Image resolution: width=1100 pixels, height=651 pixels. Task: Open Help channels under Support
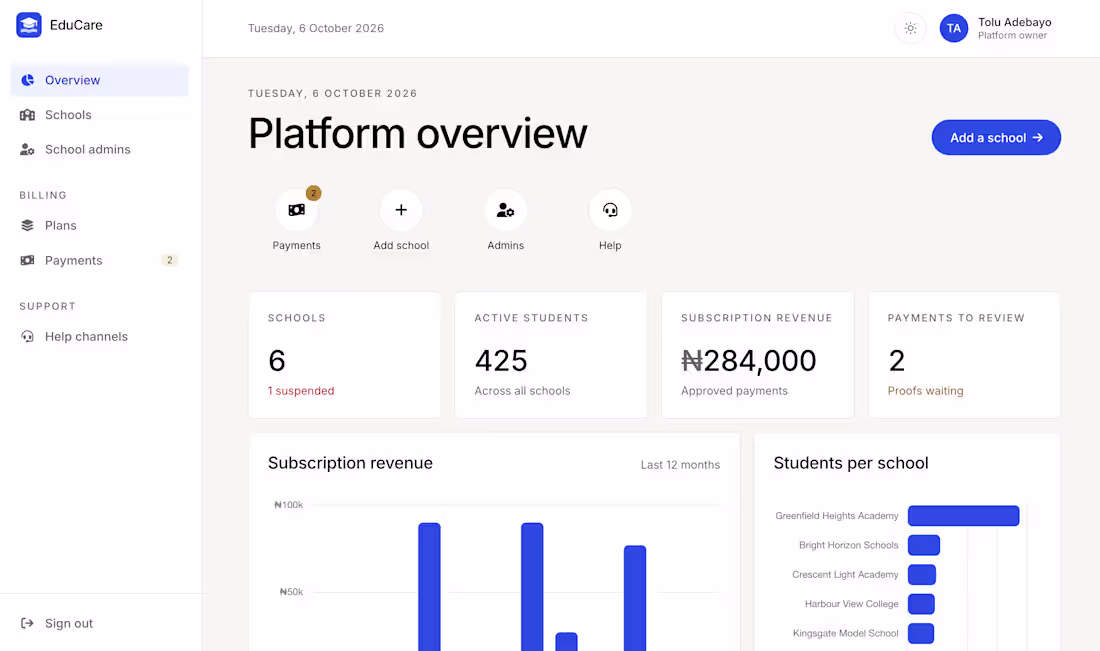[100, 337]
